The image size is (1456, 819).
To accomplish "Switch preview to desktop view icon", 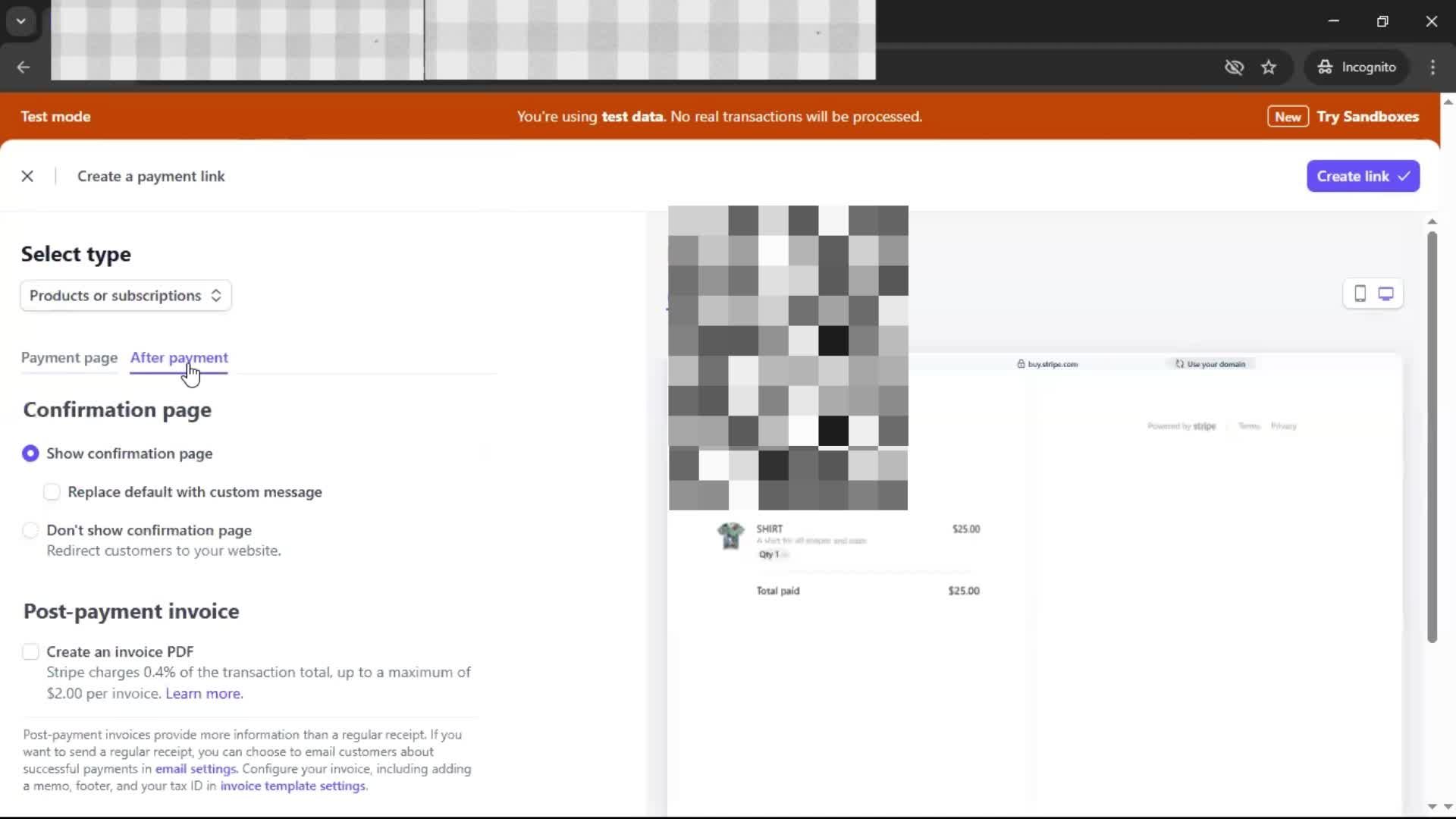I will tap(1386, 293).
